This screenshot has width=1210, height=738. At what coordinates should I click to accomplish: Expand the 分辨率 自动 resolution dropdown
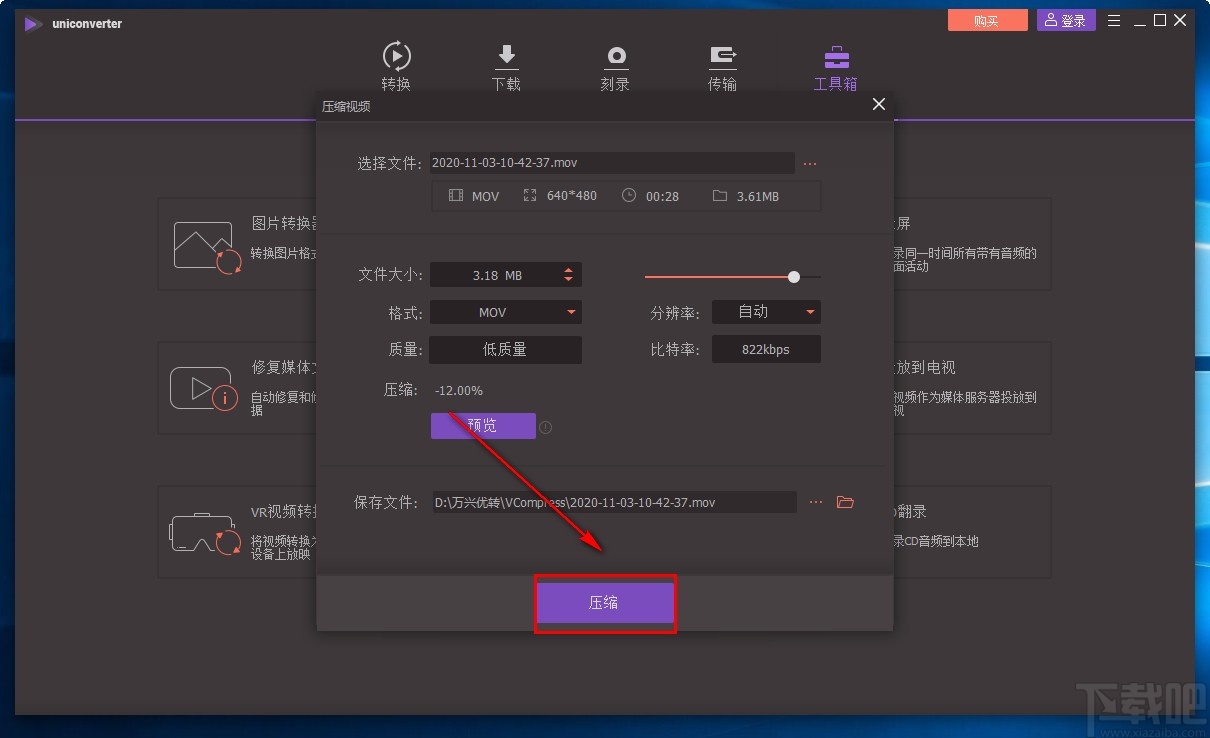click(x=766, y=312)
